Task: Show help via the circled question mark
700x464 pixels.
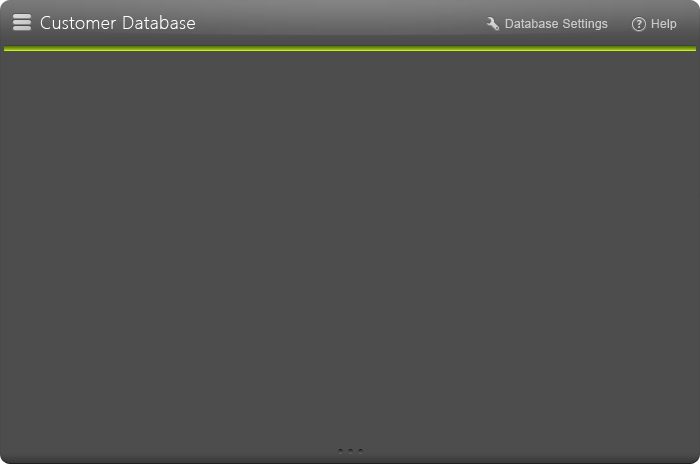Action: tap(638, 24)
